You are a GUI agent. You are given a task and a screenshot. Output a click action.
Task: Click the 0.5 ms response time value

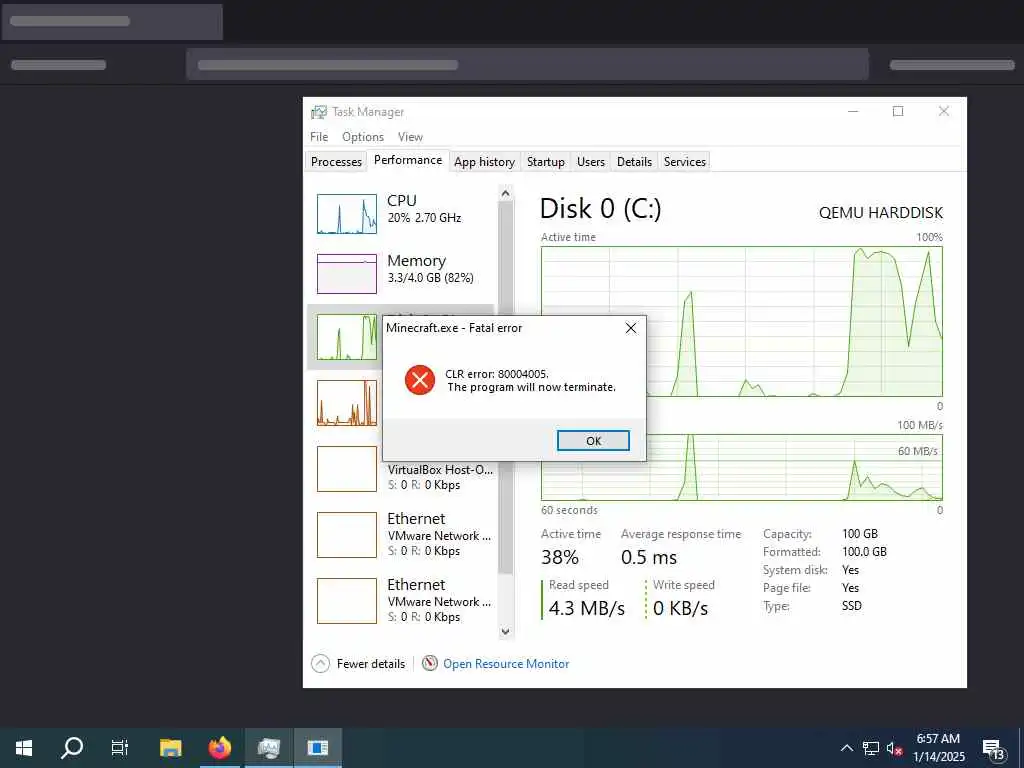[648, 557]
